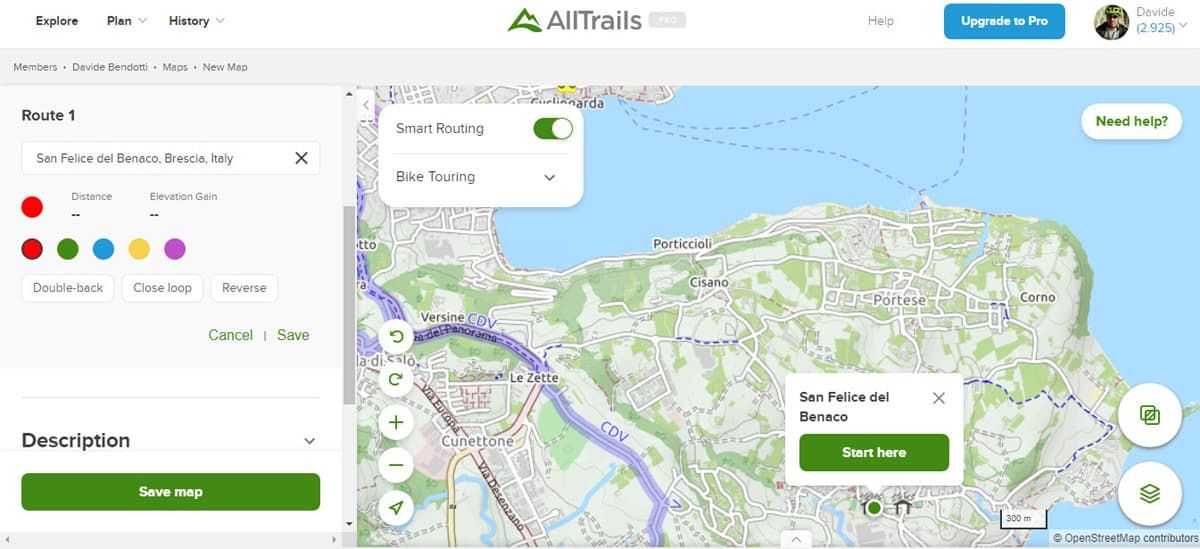Click the New Map breadcrumb
The height and width of the screenshot is (549, 1200).
(x=225, y=67)
